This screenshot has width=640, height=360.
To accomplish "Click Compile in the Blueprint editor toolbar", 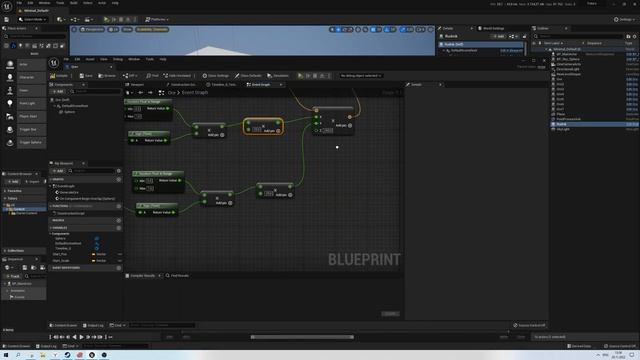I will (x=60, y=76).
